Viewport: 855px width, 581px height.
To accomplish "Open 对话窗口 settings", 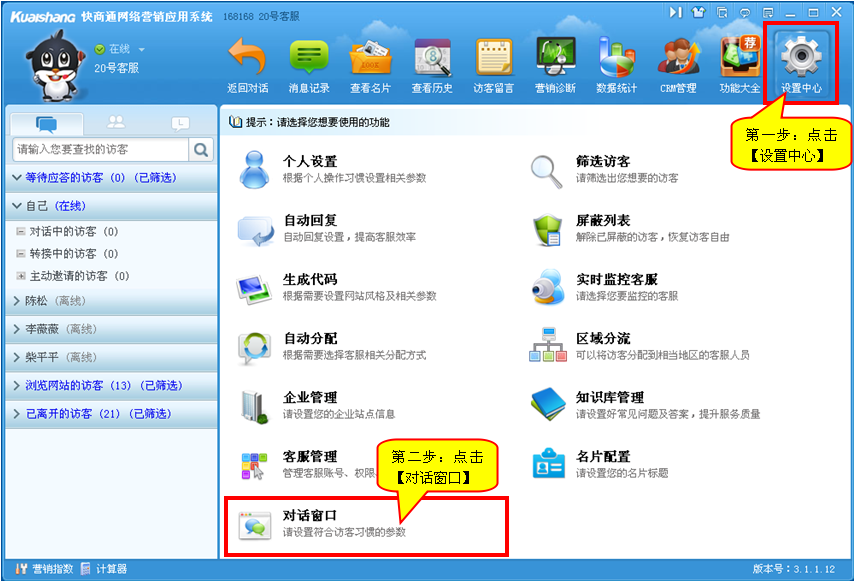I will (310, 523).
